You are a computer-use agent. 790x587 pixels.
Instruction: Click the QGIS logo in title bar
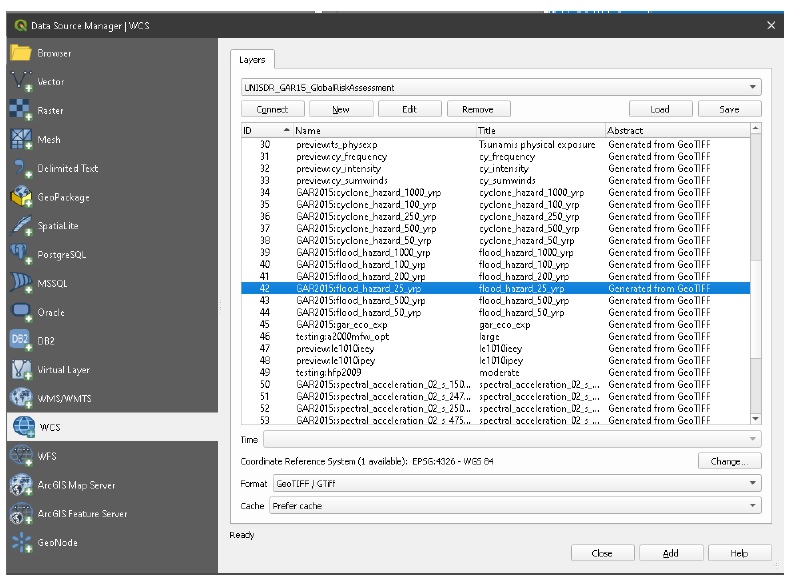(x=21, y=25)
